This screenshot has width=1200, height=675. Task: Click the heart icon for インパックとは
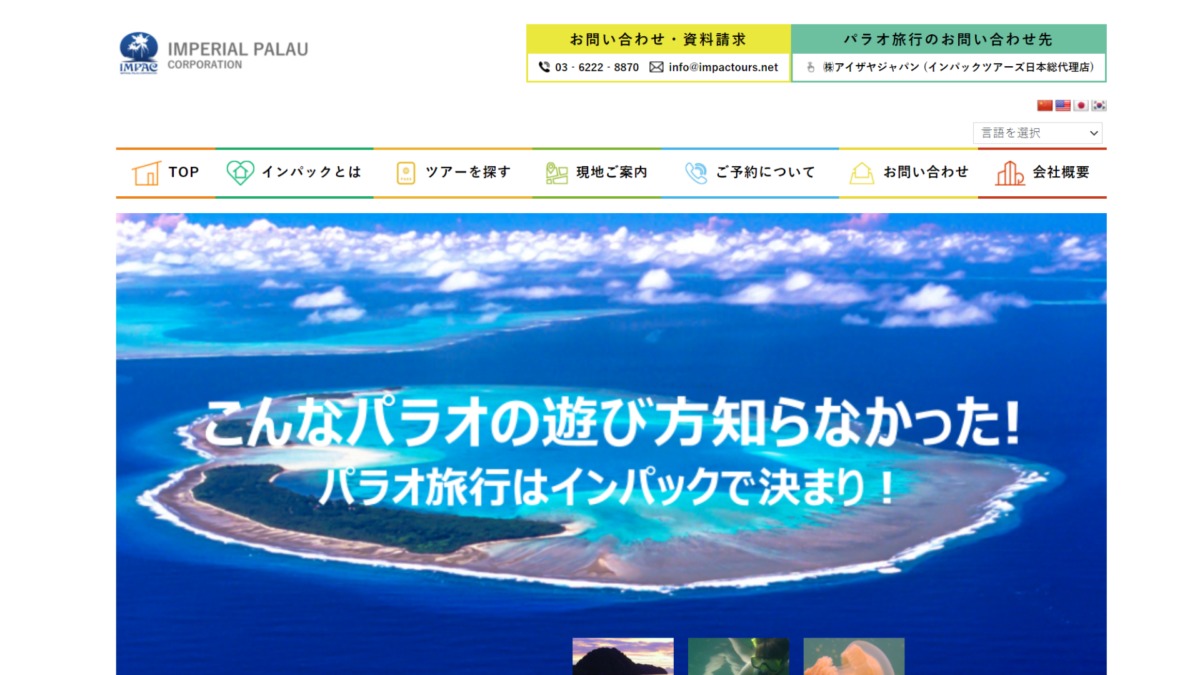[240, 173]
